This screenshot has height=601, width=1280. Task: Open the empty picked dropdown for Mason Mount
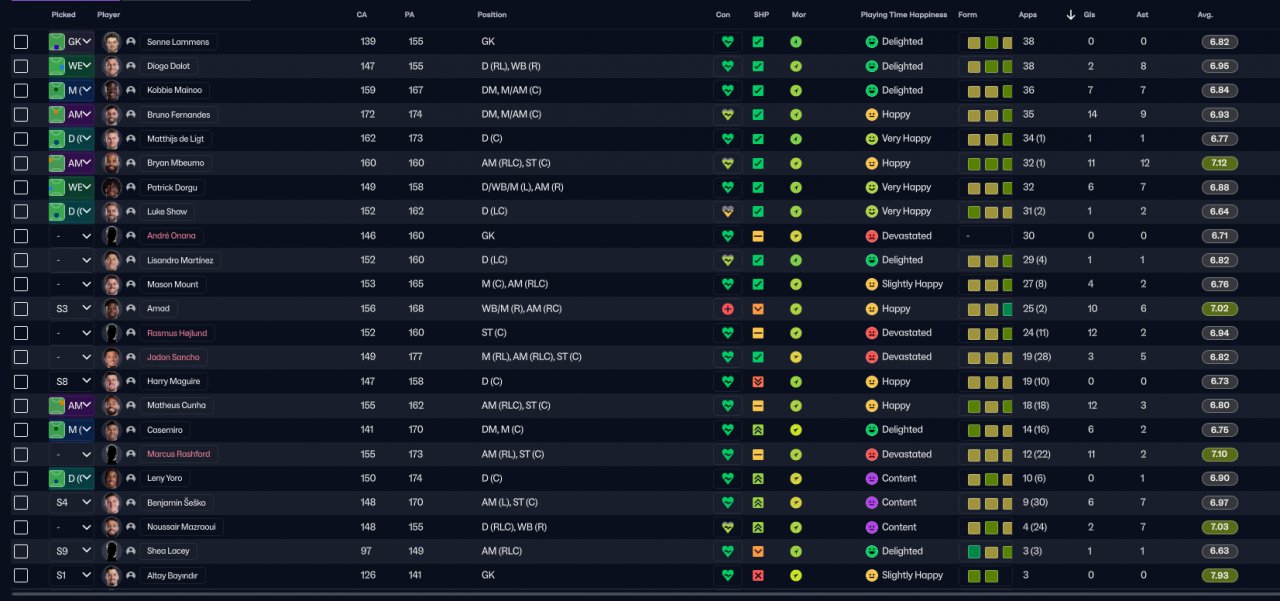tap(71, 284)
